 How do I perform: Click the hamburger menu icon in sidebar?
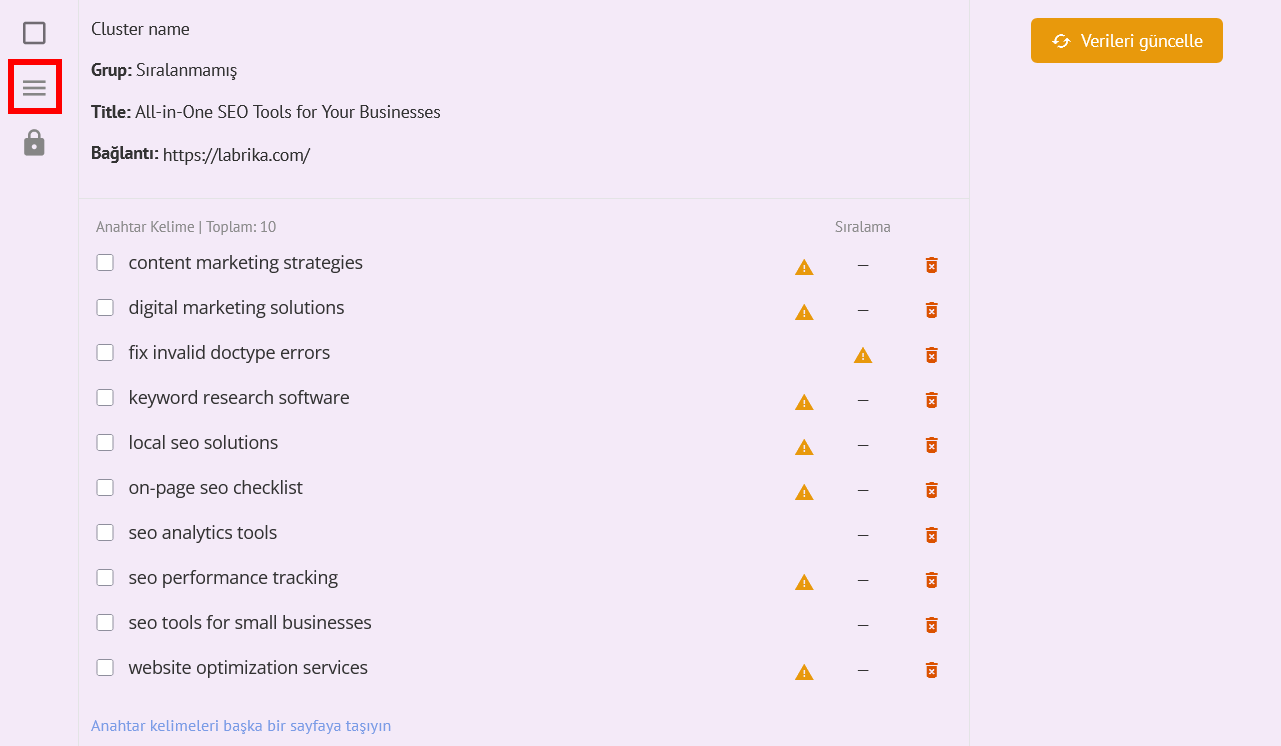click(x=35, y=88)
